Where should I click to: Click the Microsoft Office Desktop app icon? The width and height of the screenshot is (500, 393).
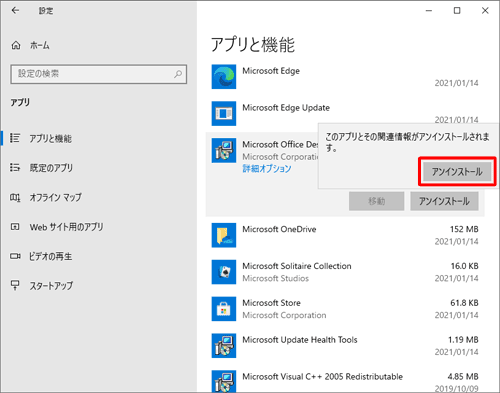[224, 150]
